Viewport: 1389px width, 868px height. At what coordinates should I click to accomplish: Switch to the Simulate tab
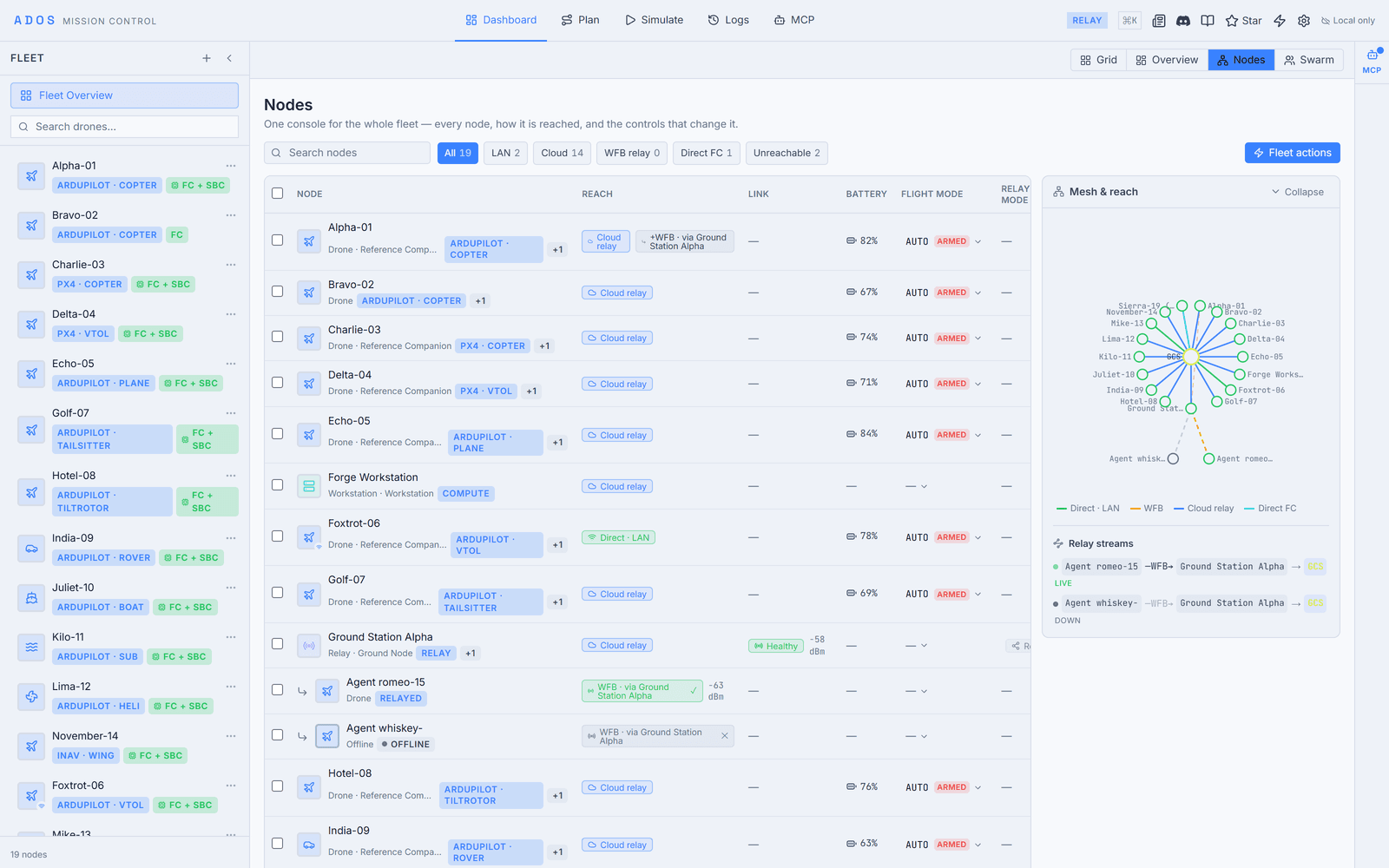coord(655,20)
